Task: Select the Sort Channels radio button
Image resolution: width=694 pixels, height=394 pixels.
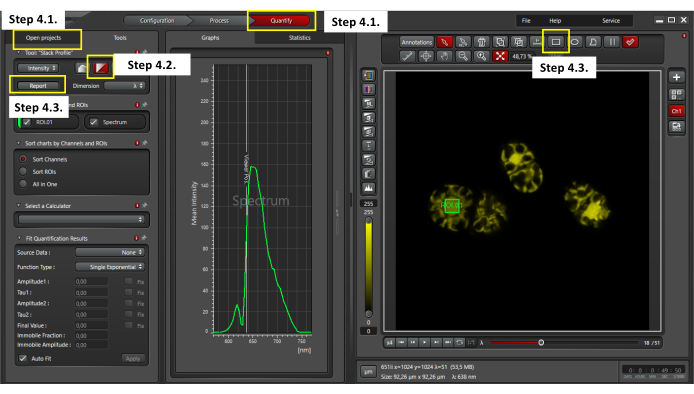Action: 23,159
